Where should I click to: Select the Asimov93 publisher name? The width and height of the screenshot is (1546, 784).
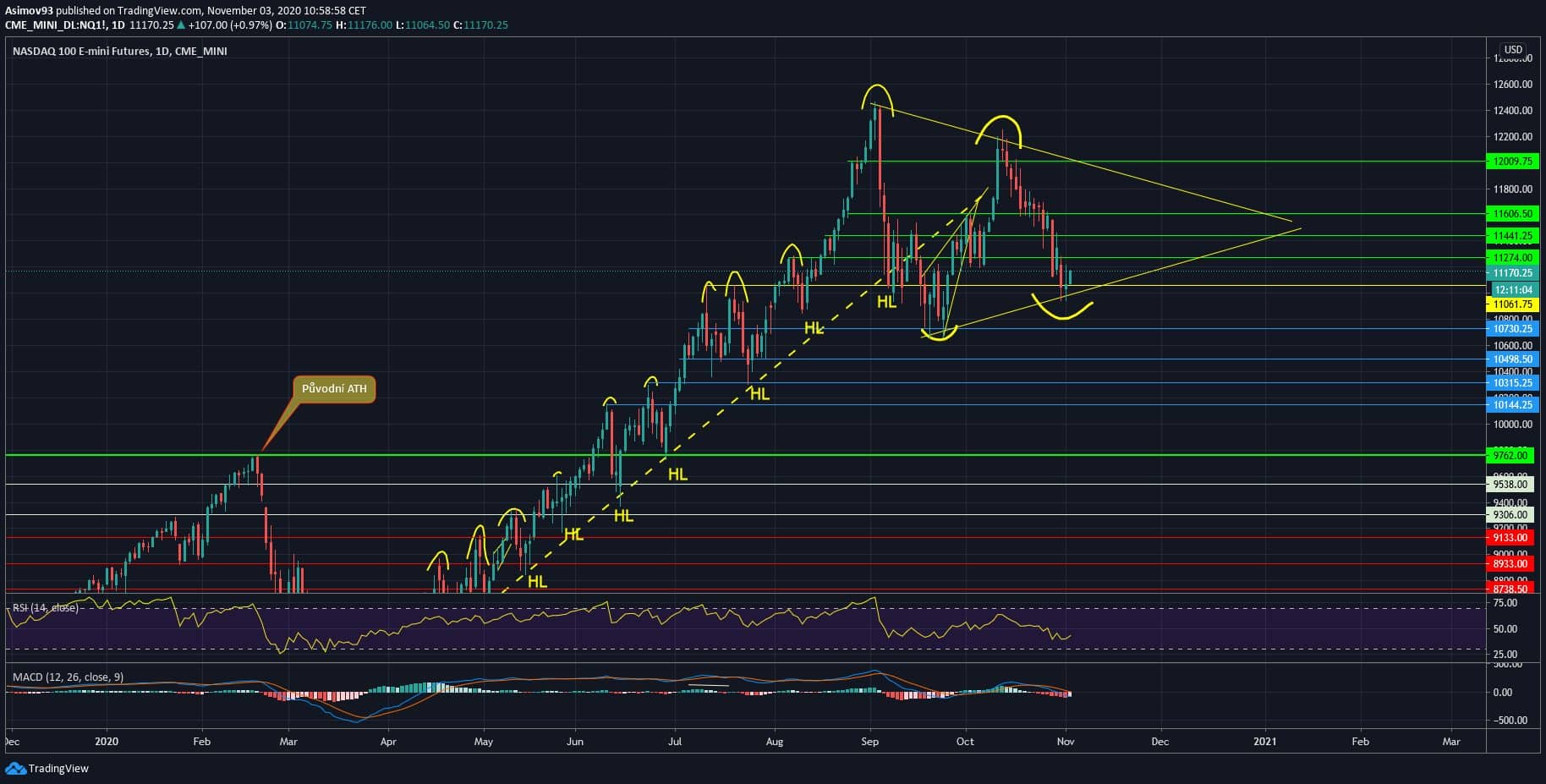[x=30, y=10]
